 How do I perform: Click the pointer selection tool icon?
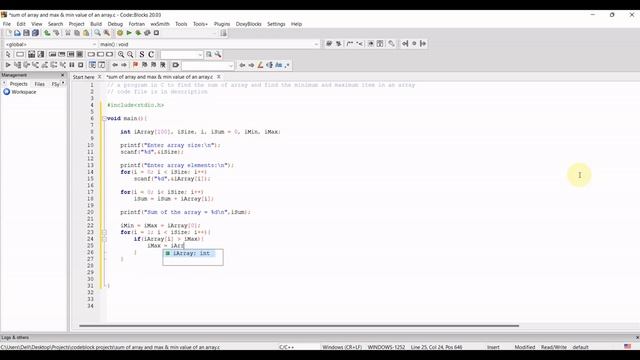8,54
